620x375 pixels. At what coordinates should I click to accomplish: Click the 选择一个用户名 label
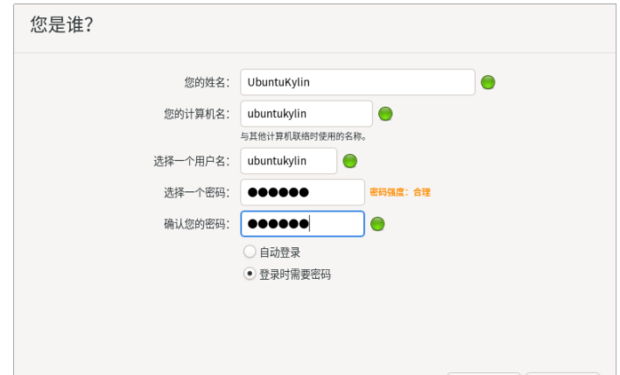(192, 161)
